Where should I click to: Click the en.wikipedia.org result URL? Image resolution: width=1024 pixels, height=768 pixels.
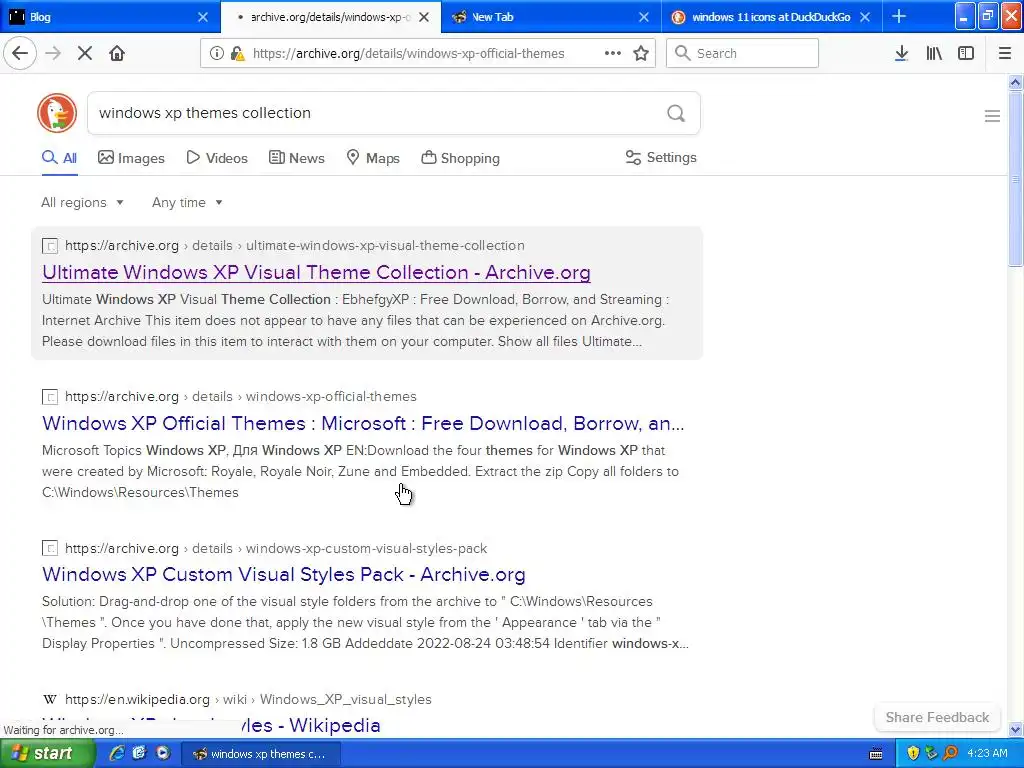pyautogui.click(x=248, y=699)
